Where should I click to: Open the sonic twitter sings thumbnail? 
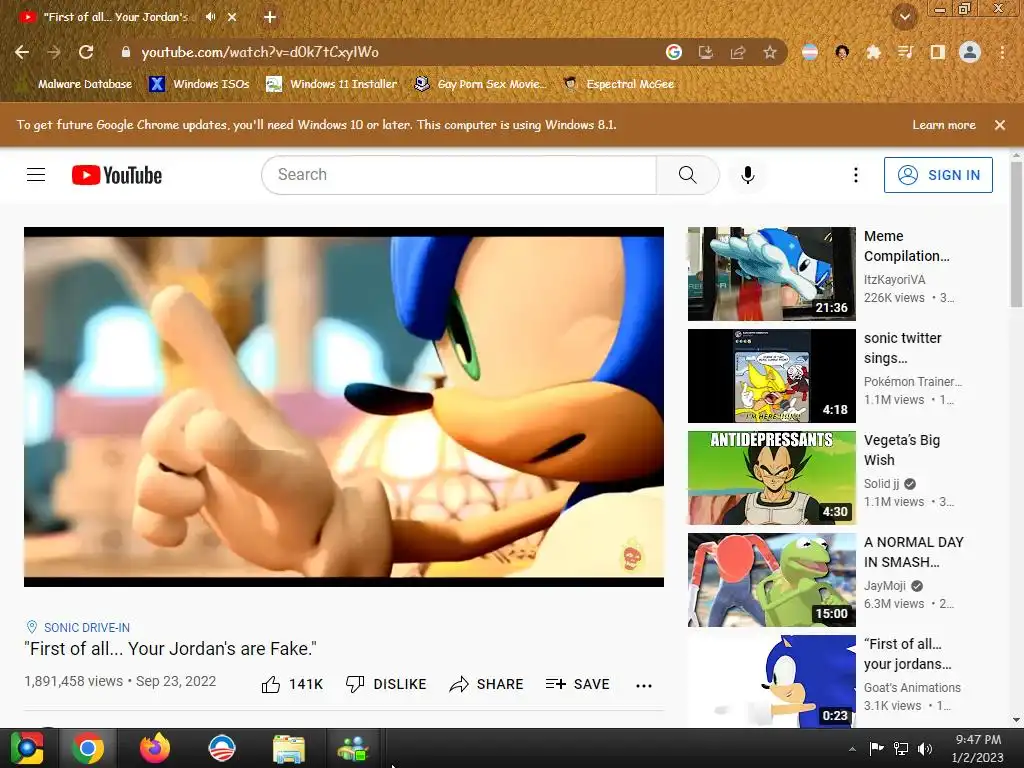[x=772, y=376]
